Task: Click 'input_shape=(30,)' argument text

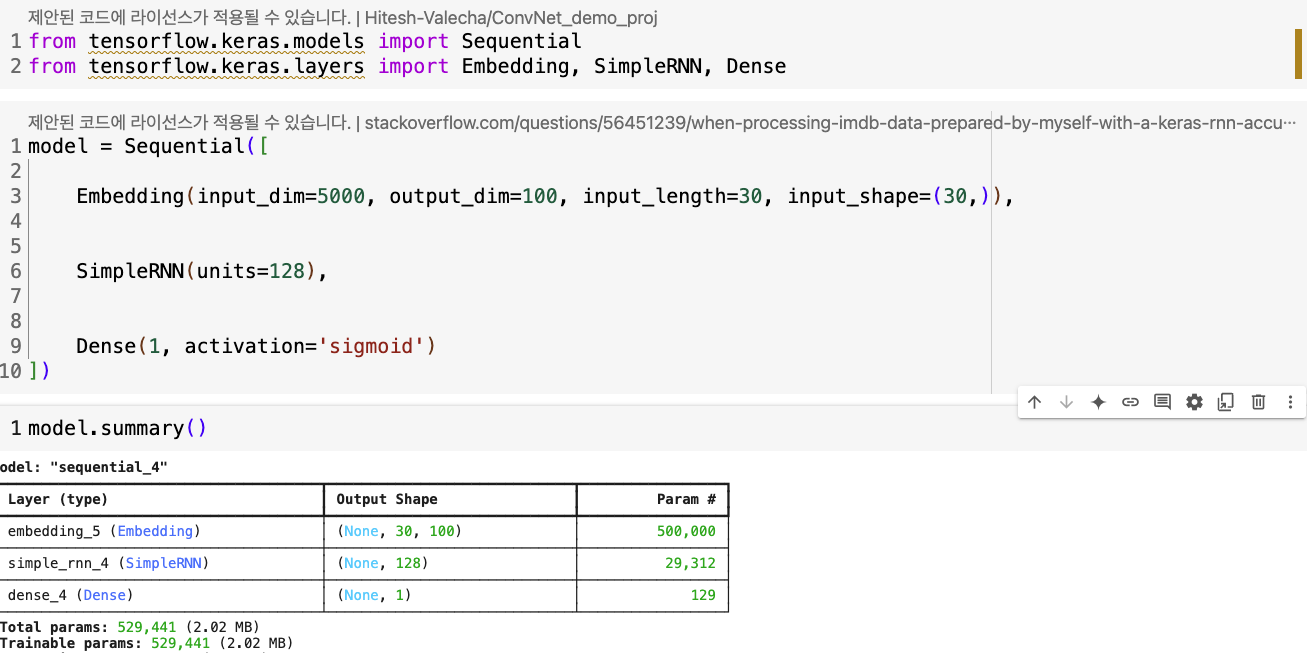Action: coord(894,196)
